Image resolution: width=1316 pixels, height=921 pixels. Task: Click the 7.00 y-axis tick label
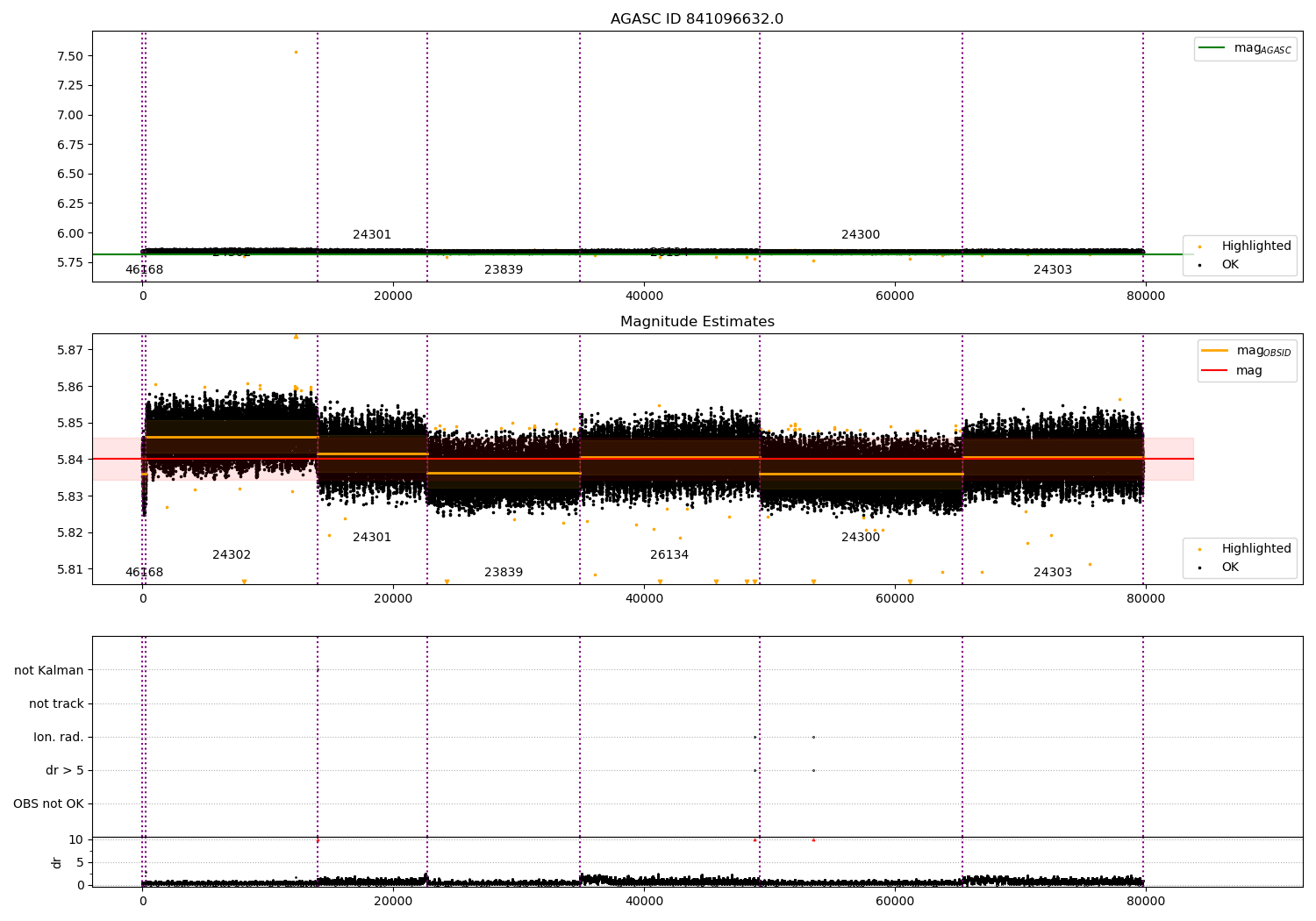(69, 115)
